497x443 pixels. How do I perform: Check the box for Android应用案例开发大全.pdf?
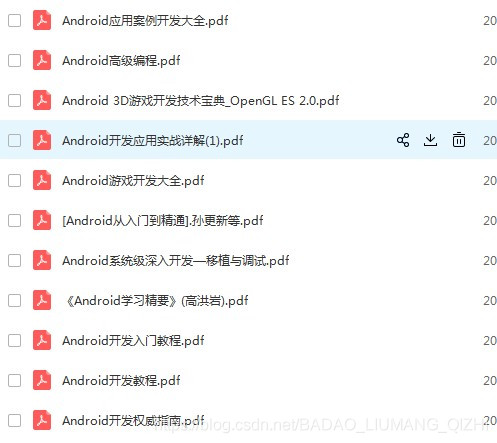14,20
